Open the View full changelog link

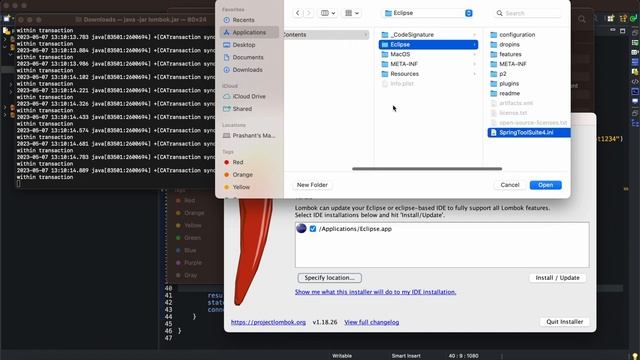pyautogui.click(x=371, y=322)
